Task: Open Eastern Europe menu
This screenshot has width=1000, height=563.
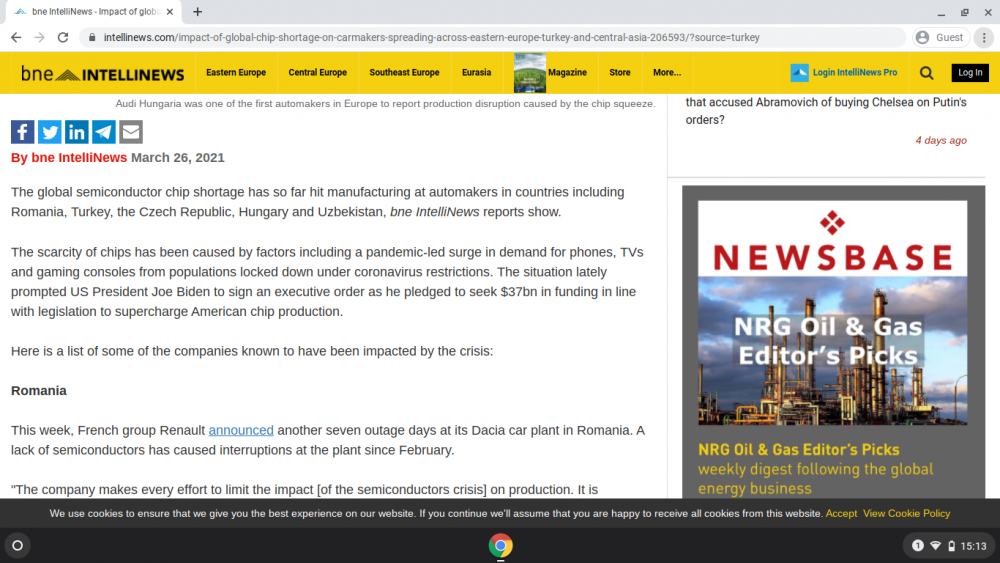Action: click(x=236, y=73)
